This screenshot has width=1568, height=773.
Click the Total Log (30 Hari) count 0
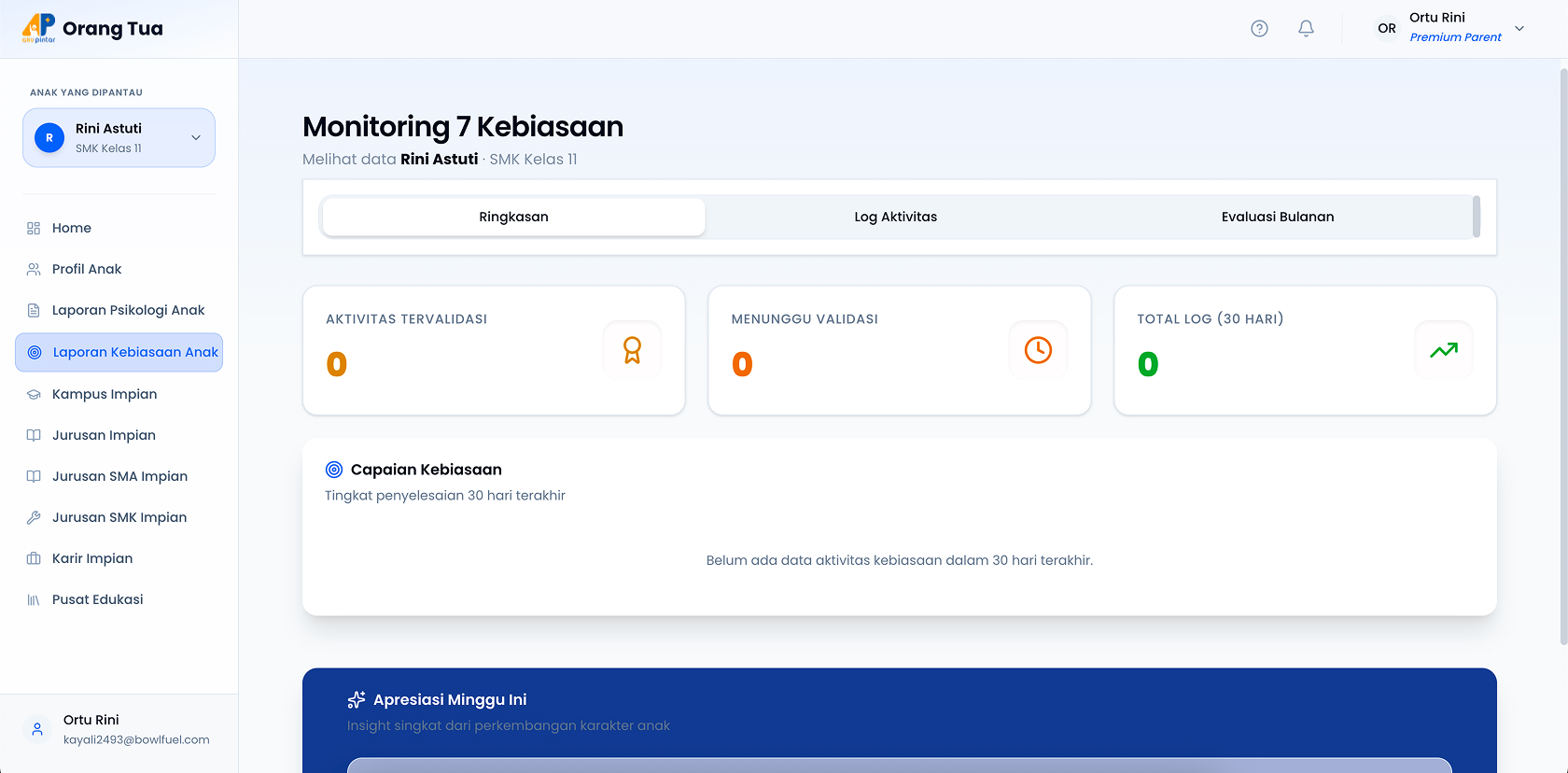pos(1148,365)
